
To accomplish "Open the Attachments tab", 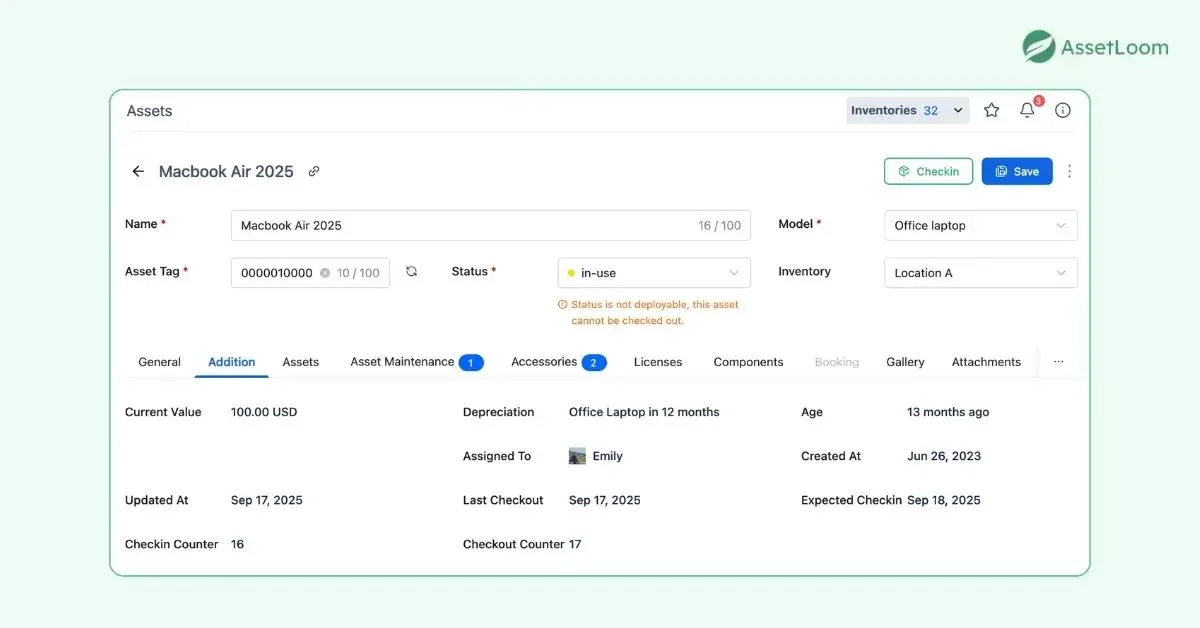I will pos(986,362).
